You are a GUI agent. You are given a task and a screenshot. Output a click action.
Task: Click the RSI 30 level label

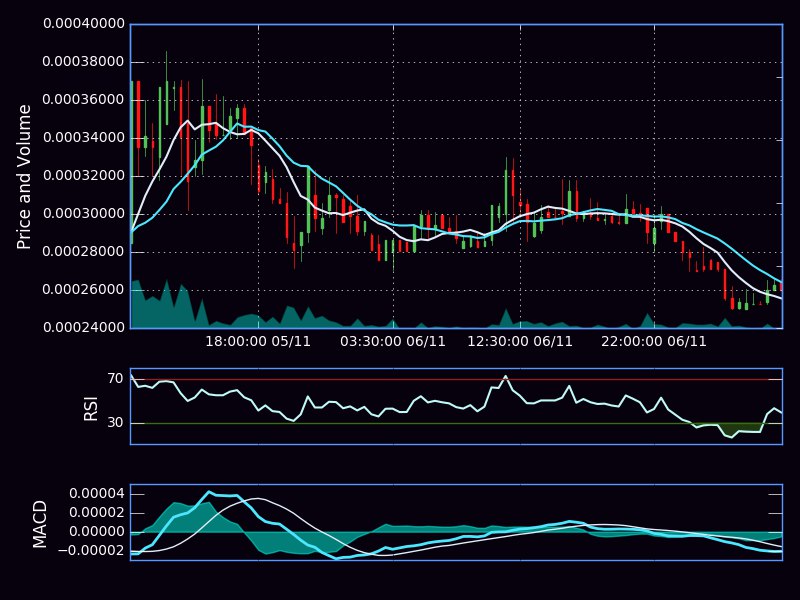[x=116, y=422]
